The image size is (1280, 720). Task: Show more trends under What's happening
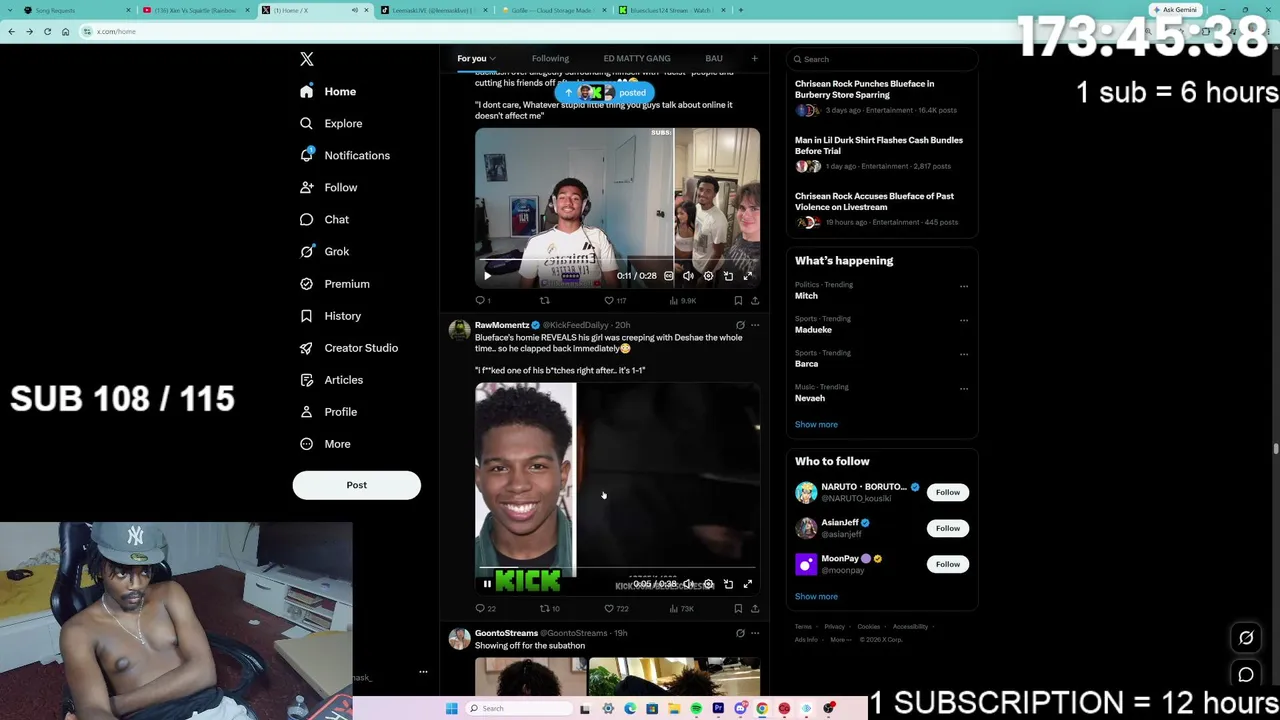click(816, 424)
